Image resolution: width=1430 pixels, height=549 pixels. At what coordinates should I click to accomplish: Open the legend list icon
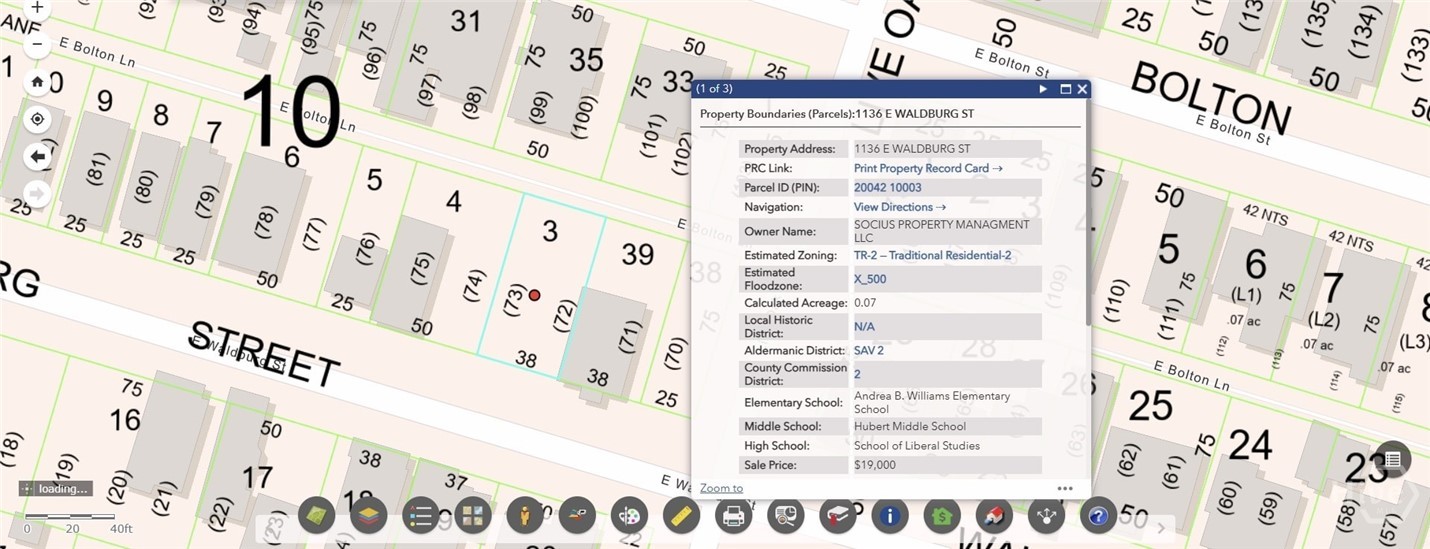click(421, 516)
